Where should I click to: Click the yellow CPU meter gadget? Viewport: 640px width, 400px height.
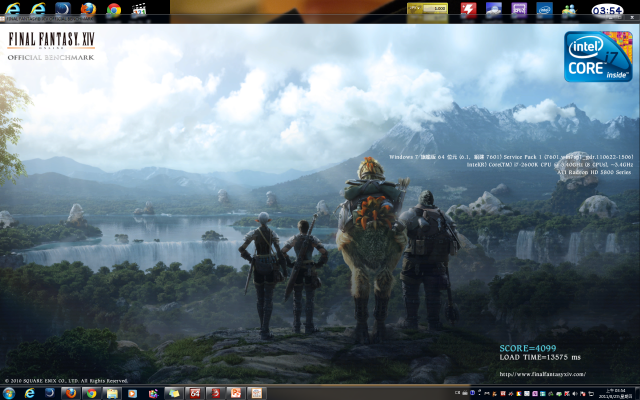click(427, 9)
